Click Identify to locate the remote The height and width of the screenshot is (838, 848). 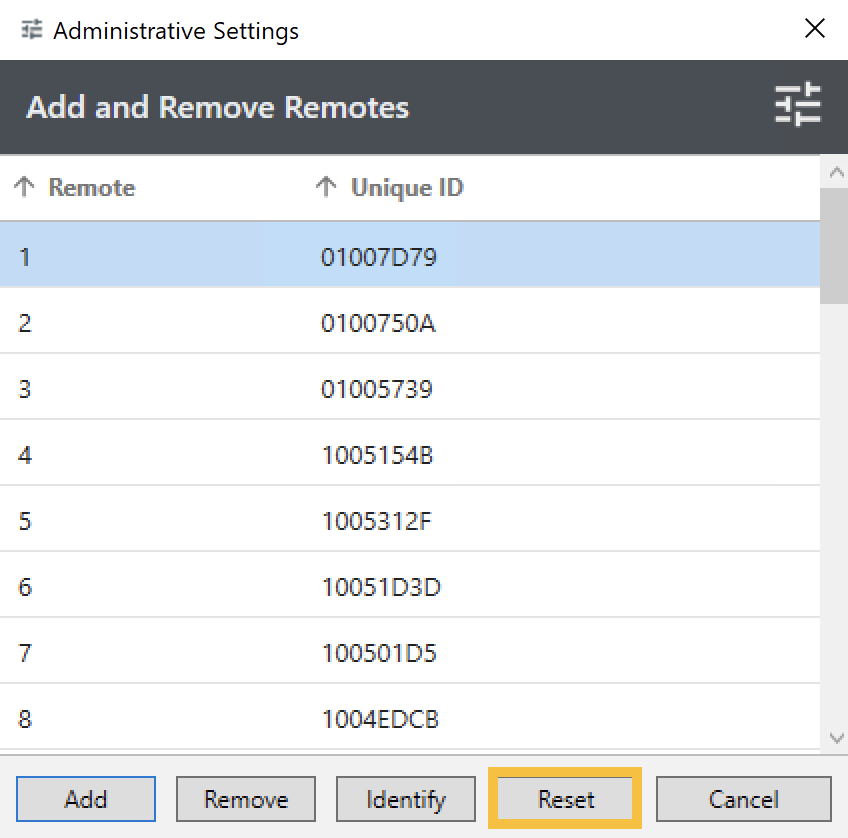(x=405, y=799)
